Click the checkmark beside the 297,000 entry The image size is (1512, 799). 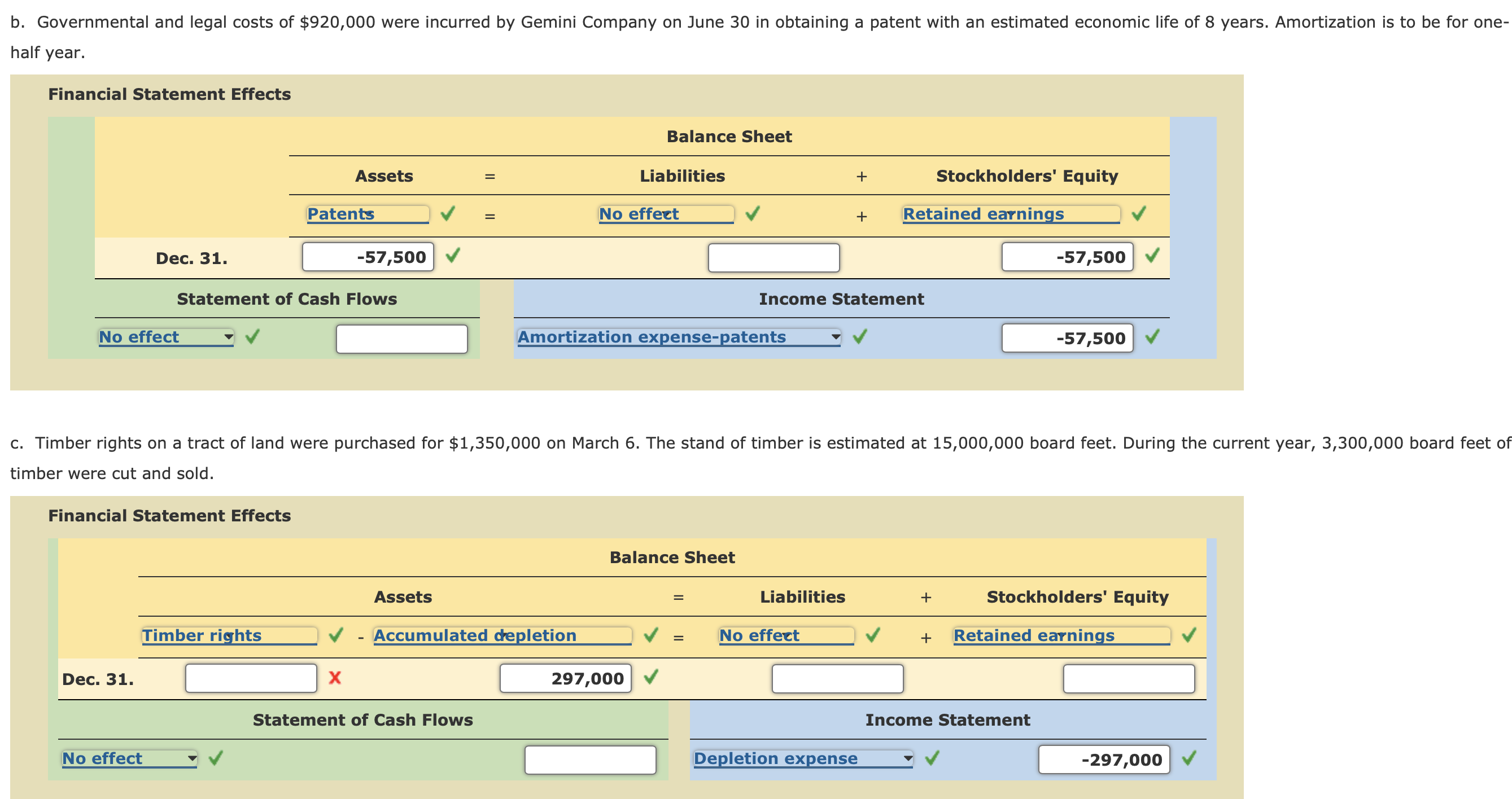[x=649, y=679]
